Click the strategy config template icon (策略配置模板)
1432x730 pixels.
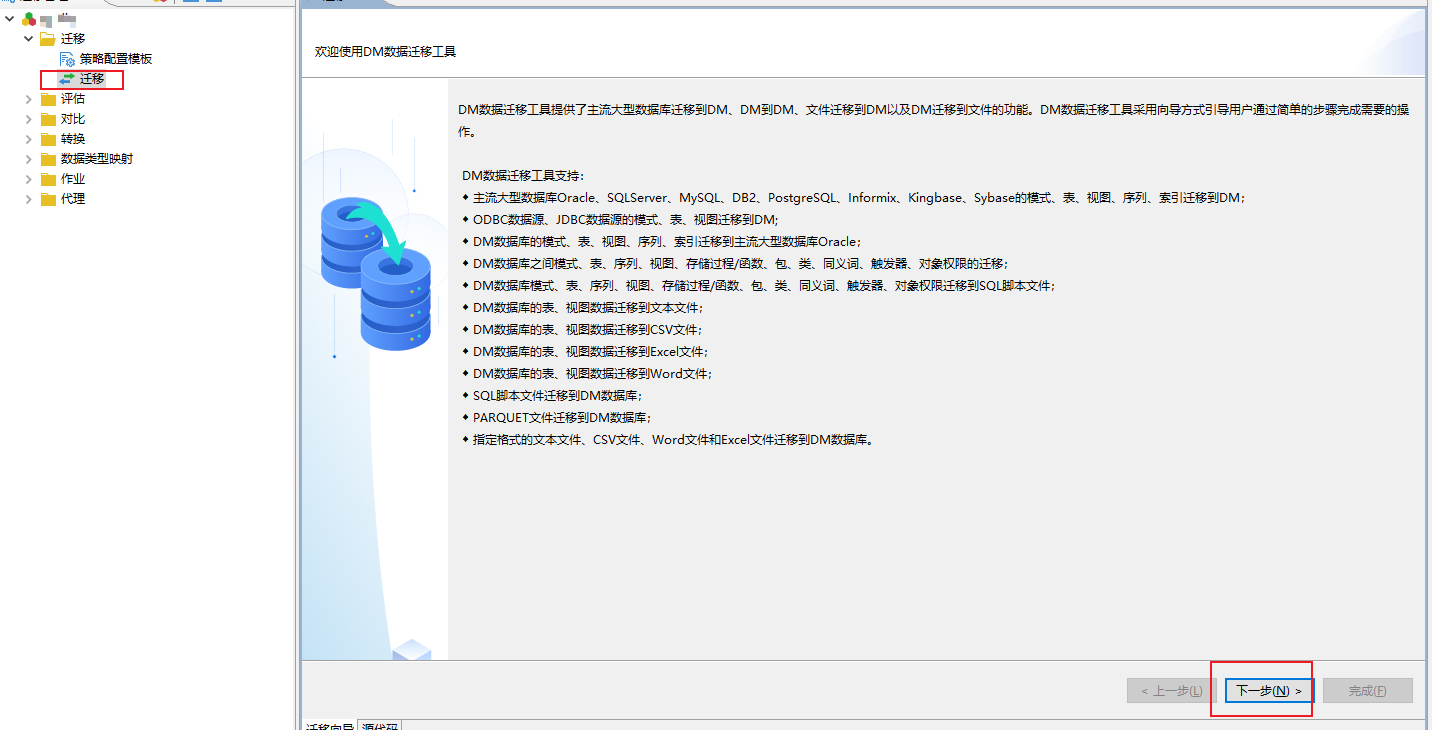(68, 59)
